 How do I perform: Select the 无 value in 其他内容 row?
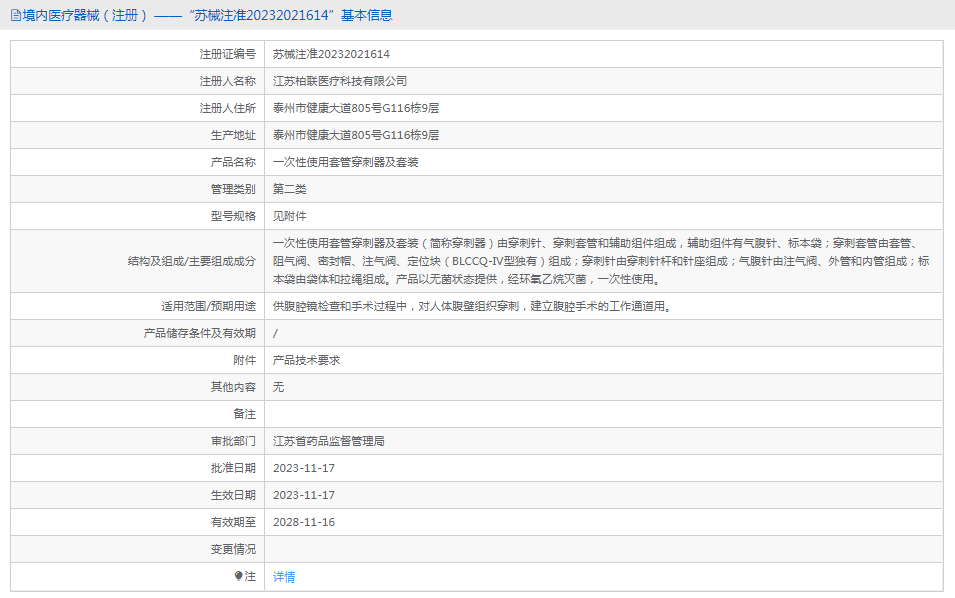278,387
